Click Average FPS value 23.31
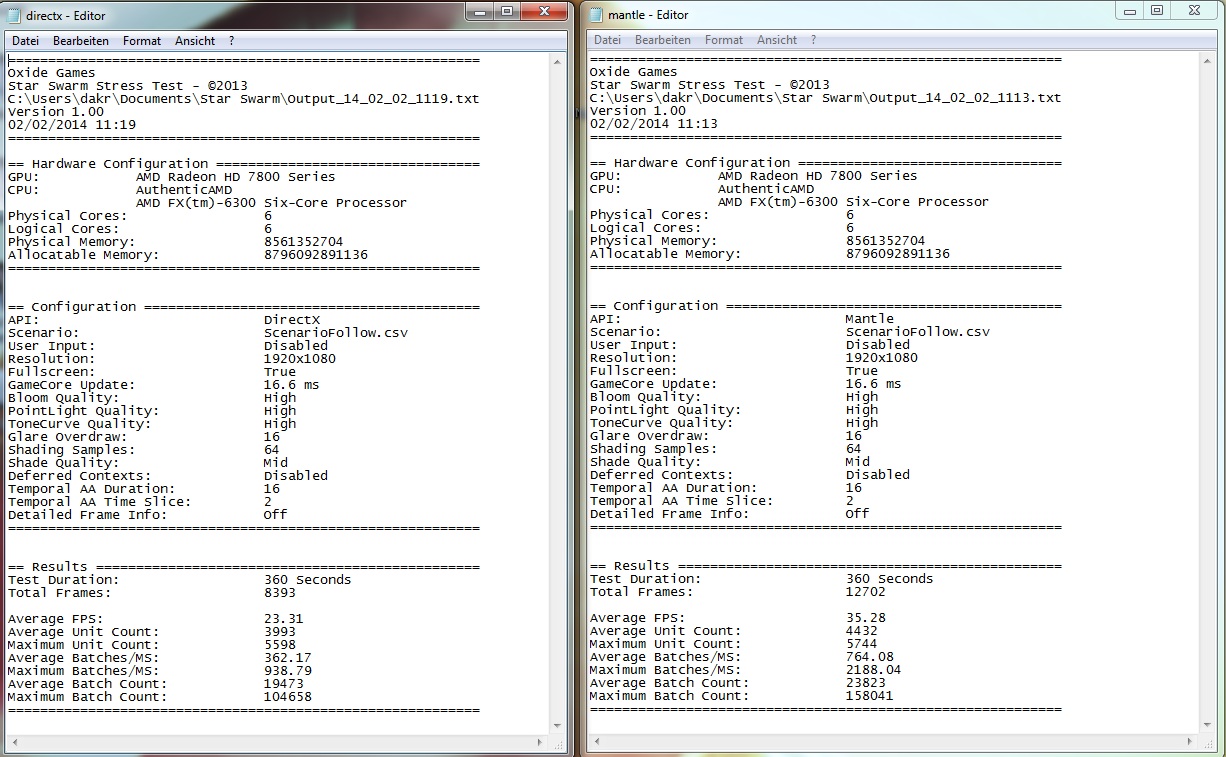The image size is (1226, 757). click(x=284, y=619)
